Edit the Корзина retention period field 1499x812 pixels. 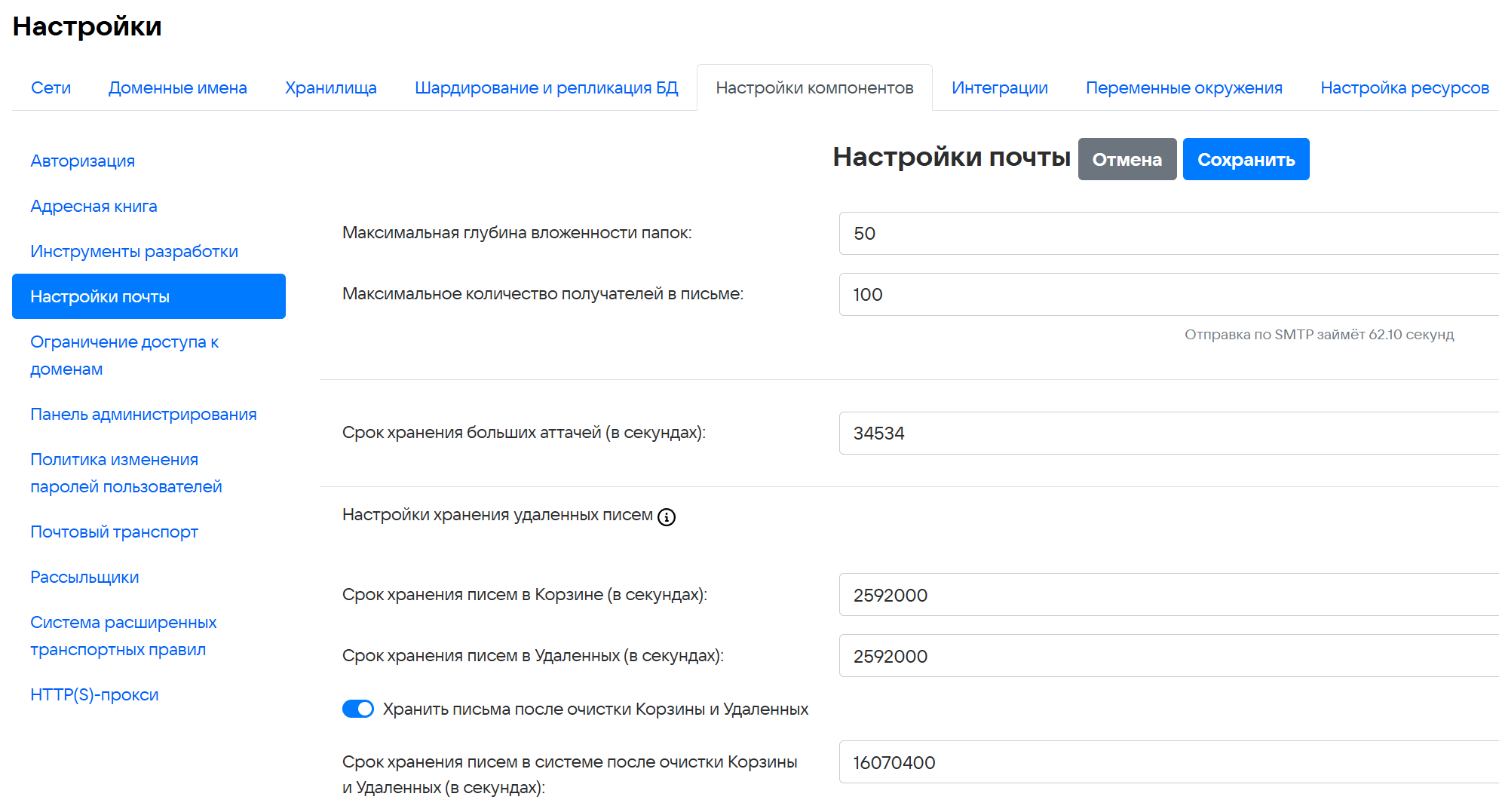[1169, 595]
